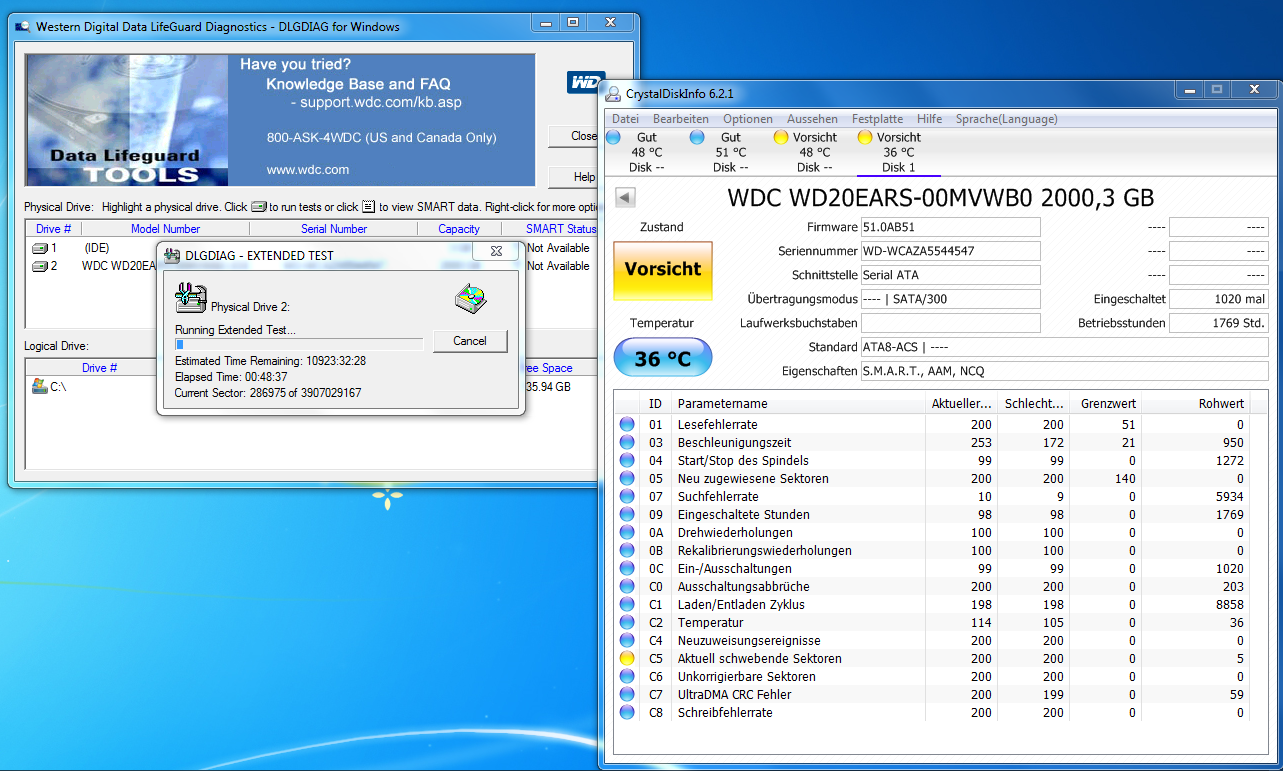The image size is (1283, 771).
Task: Click the CrystalDiskInfo title bar app icon
Action: [613, 94]
